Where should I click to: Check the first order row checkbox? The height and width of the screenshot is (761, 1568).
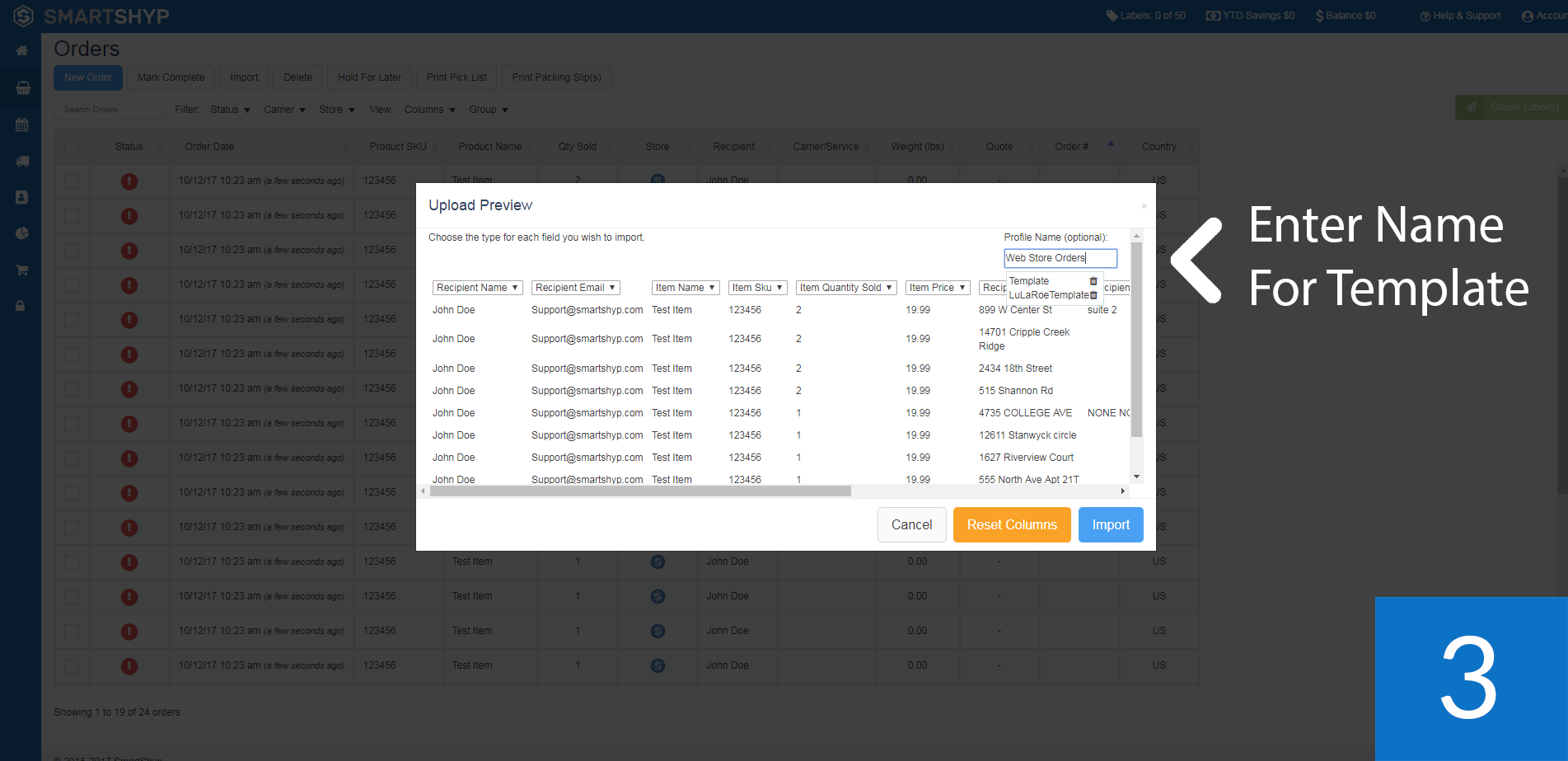tap(72, 181)
